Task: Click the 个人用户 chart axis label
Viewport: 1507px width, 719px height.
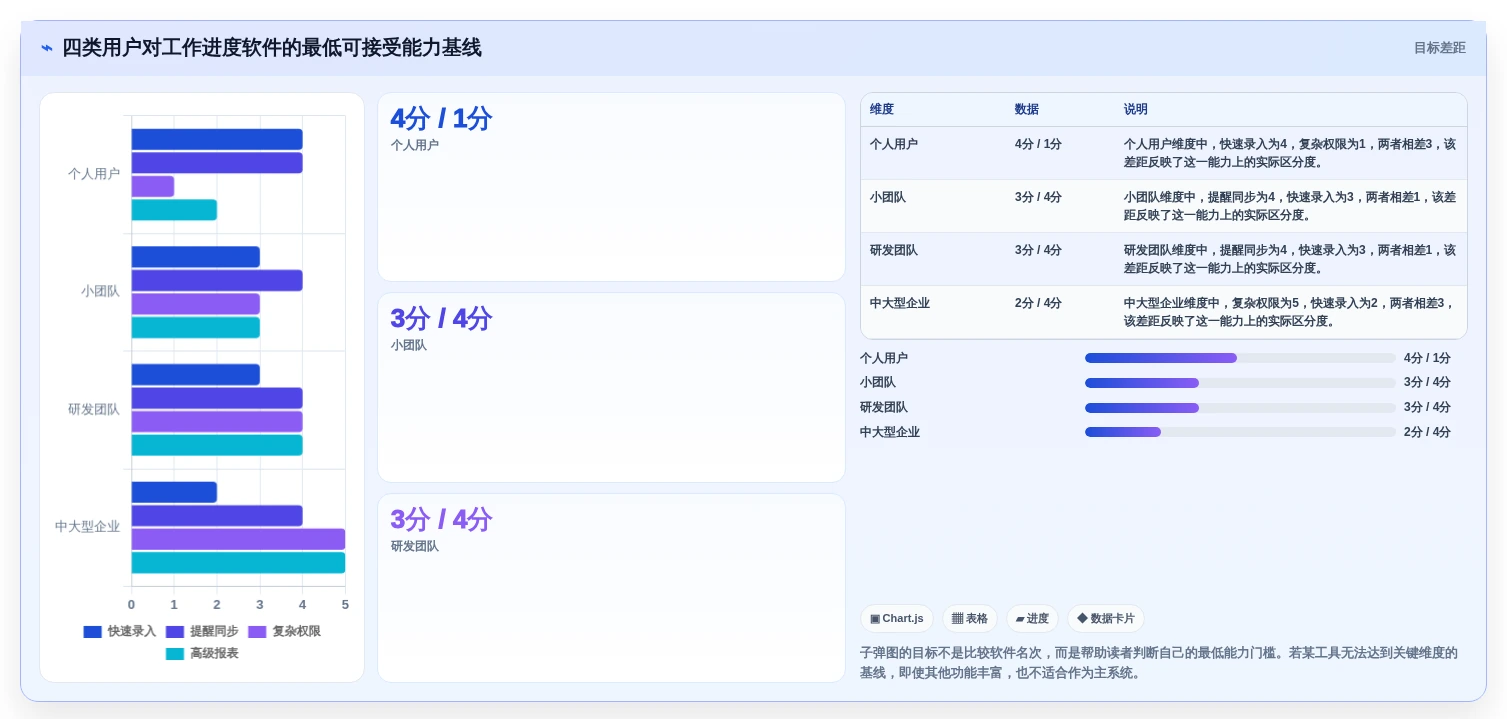Action: [94, 174]
